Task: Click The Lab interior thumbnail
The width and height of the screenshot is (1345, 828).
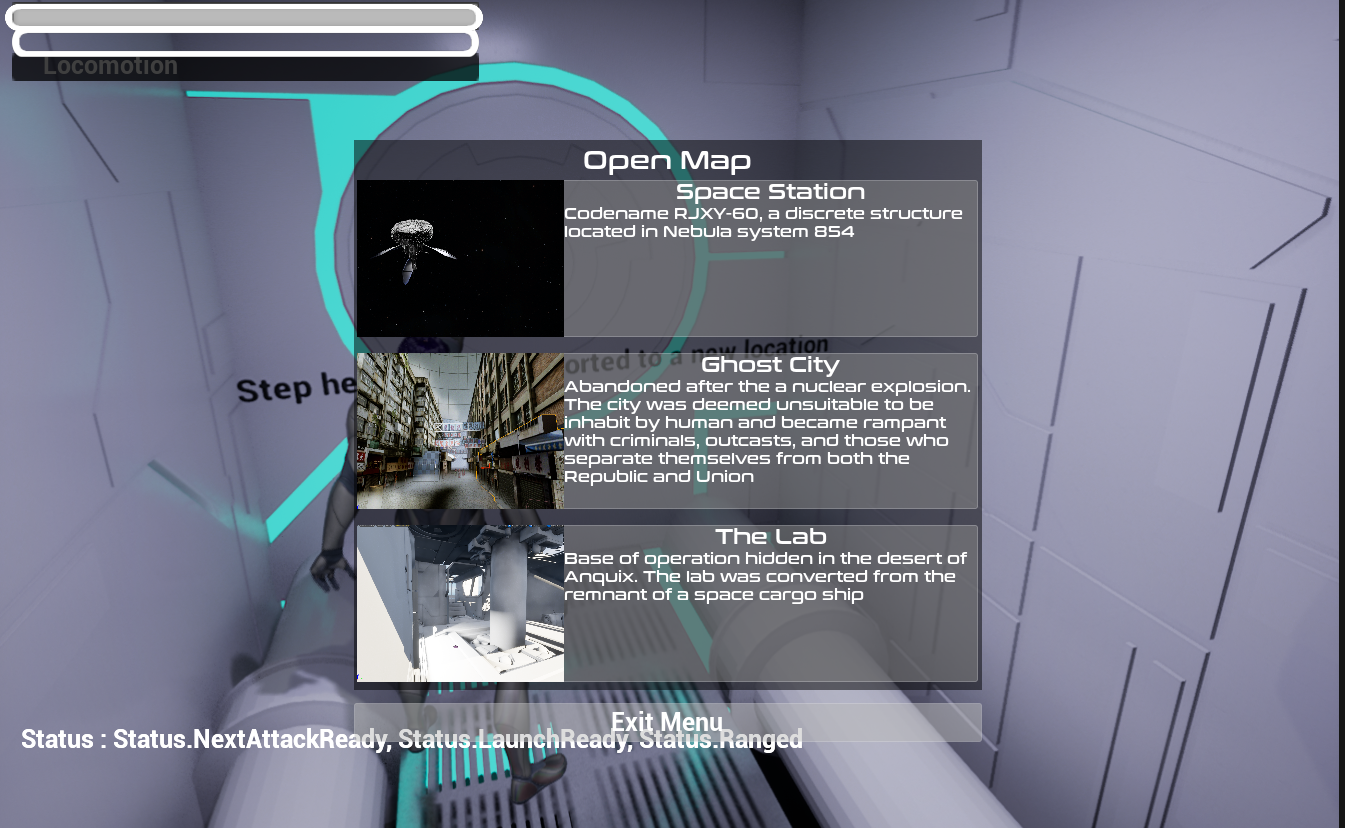Action: 460,603
